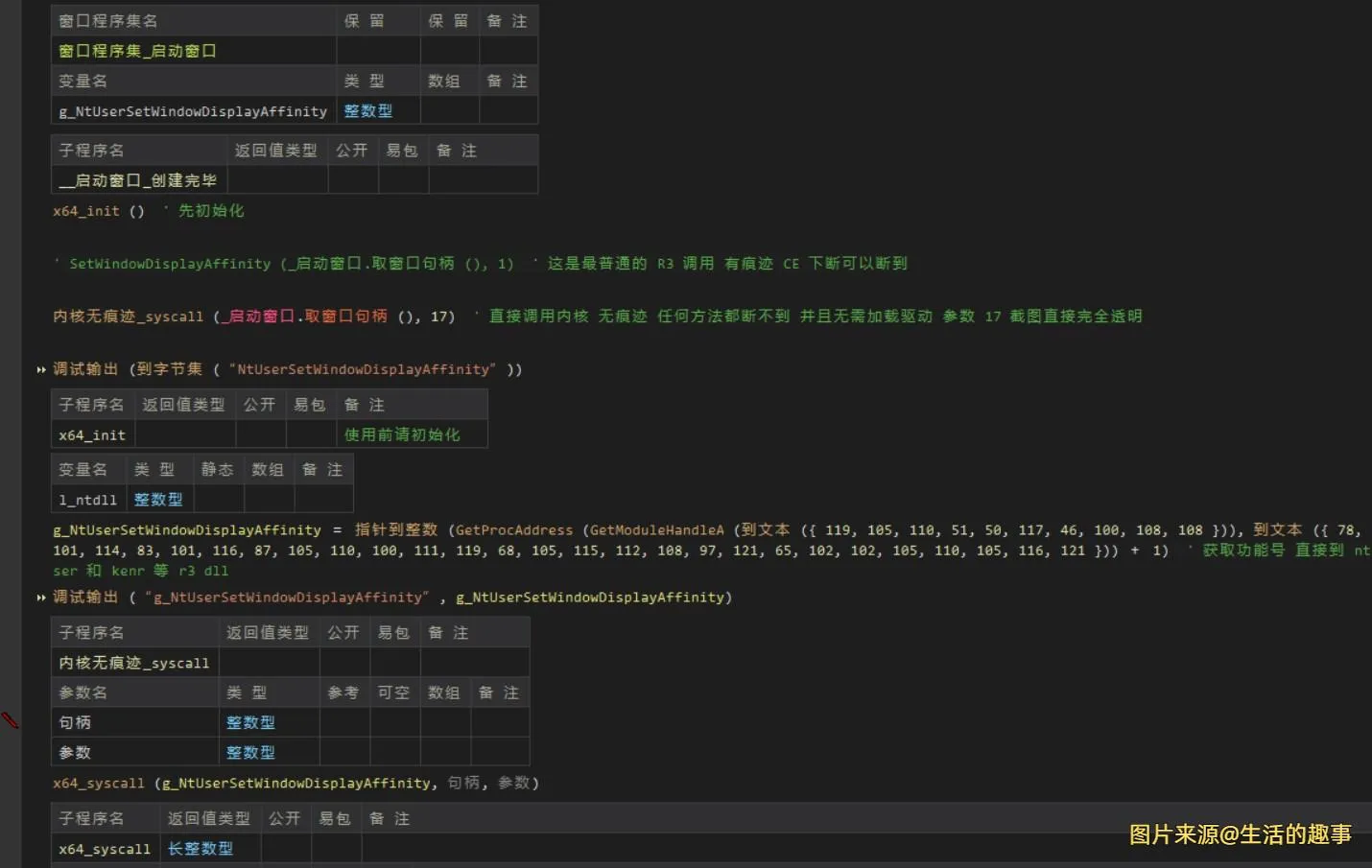Select the subroutine name __启动窗口_创建完毕

point(137,179)
